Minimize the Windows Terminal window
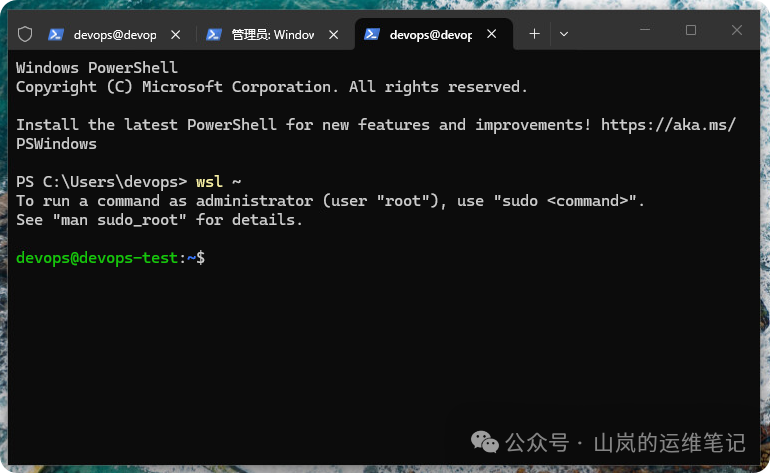The image size is (770, 473). (x=645, y=30)
